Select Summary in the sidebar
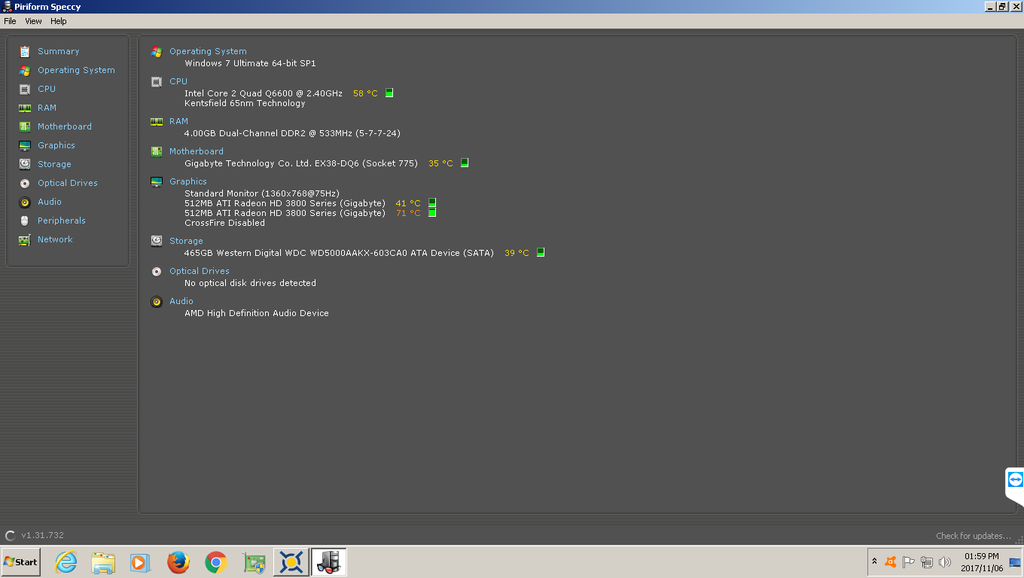This screenshot has height=578, width=1024. pos(58,51)
